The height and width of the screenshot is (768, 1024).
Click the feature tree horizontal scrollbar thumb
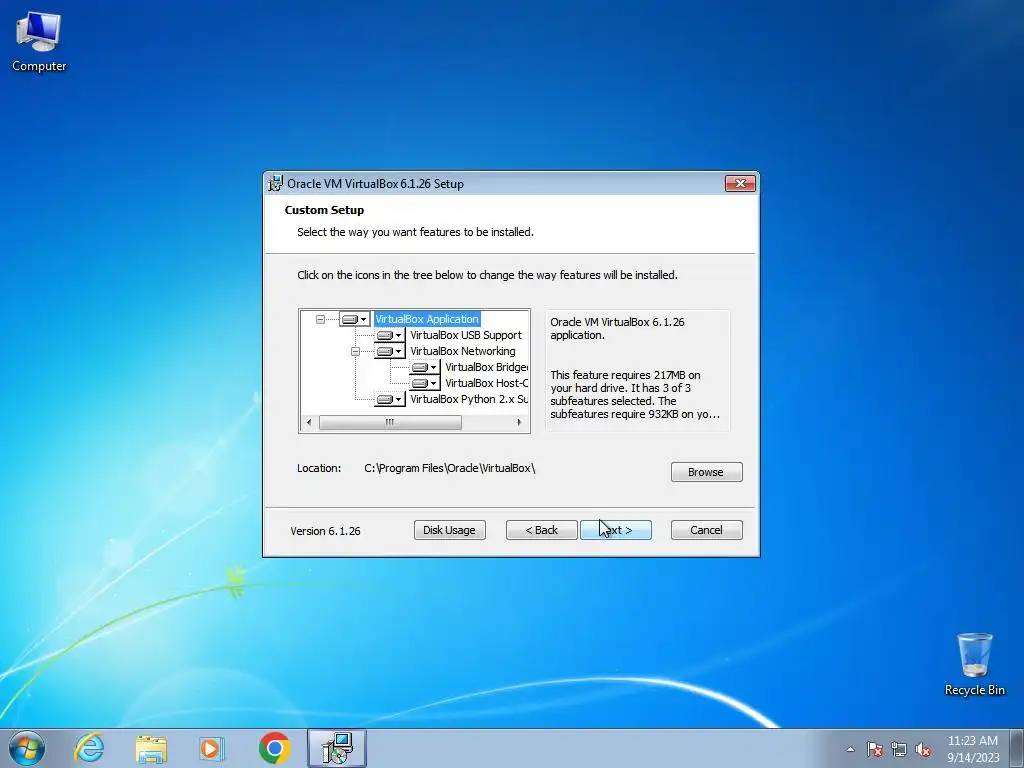(x=390, y=423)
